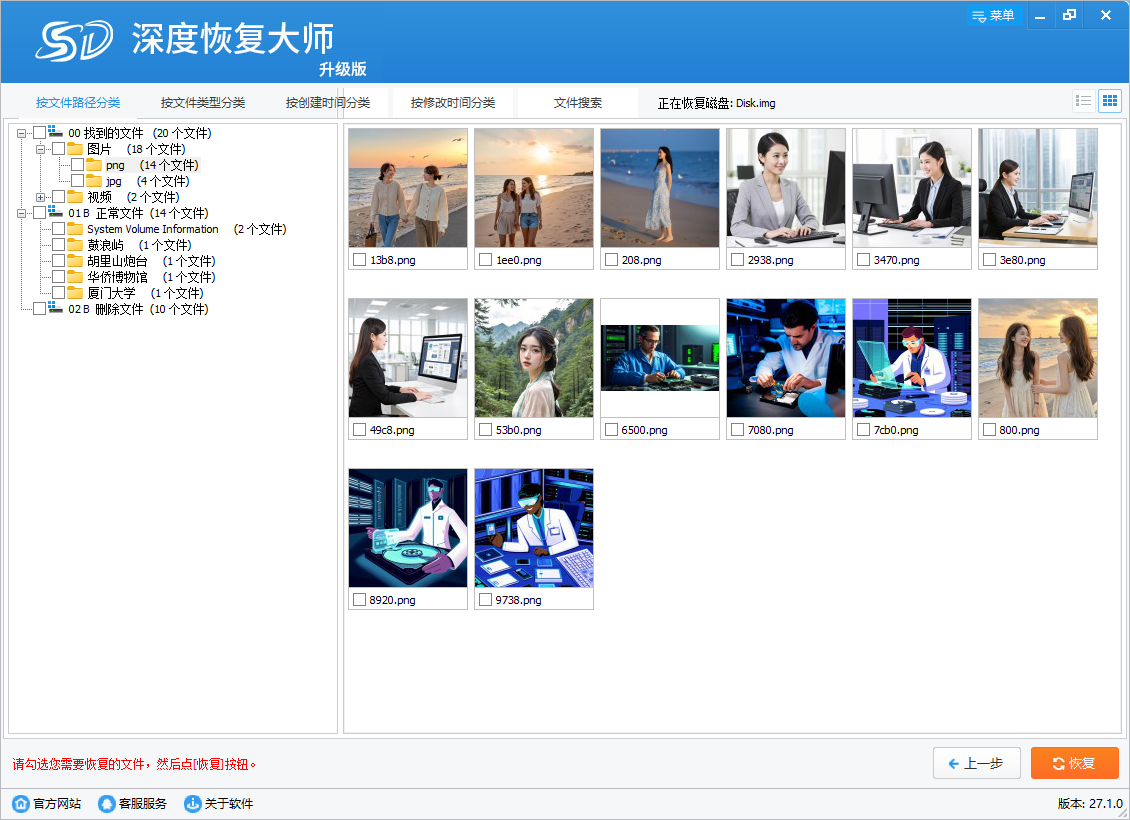The width and height of the screenshot is (1130, 820).
Task: Switch to 按文件类型分类 tab
Action: pos(203,103)
